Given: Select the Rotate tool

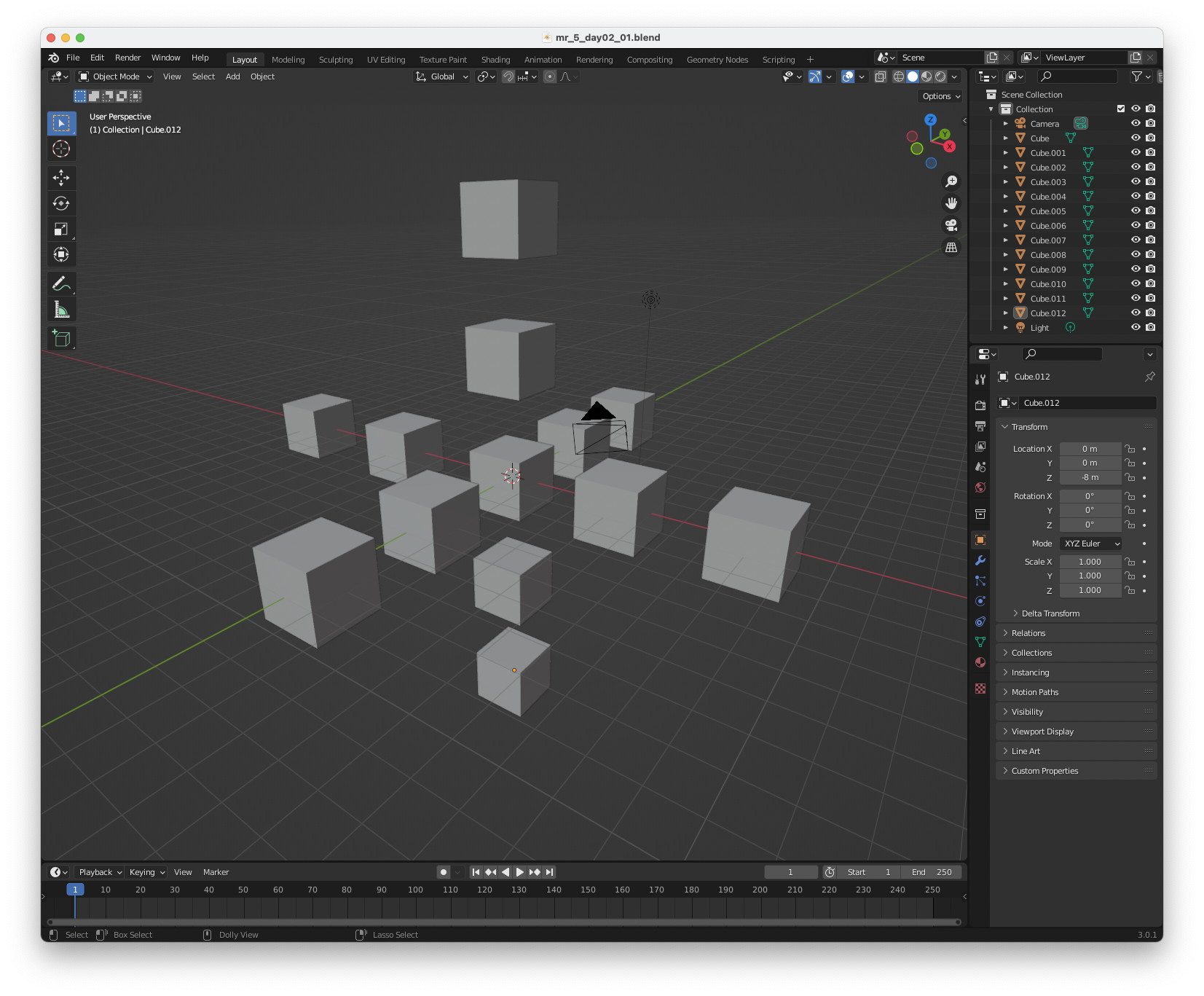Looking at the screenshot, I should 61,203.
